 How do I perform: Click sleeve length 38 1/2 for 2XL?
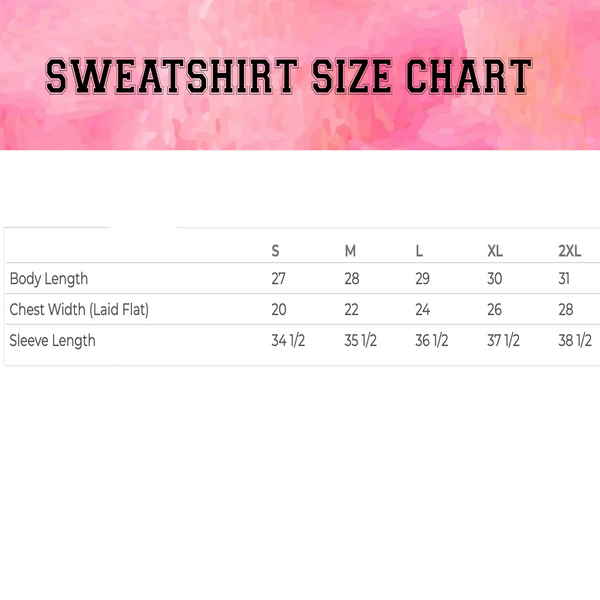coord(575,341)
